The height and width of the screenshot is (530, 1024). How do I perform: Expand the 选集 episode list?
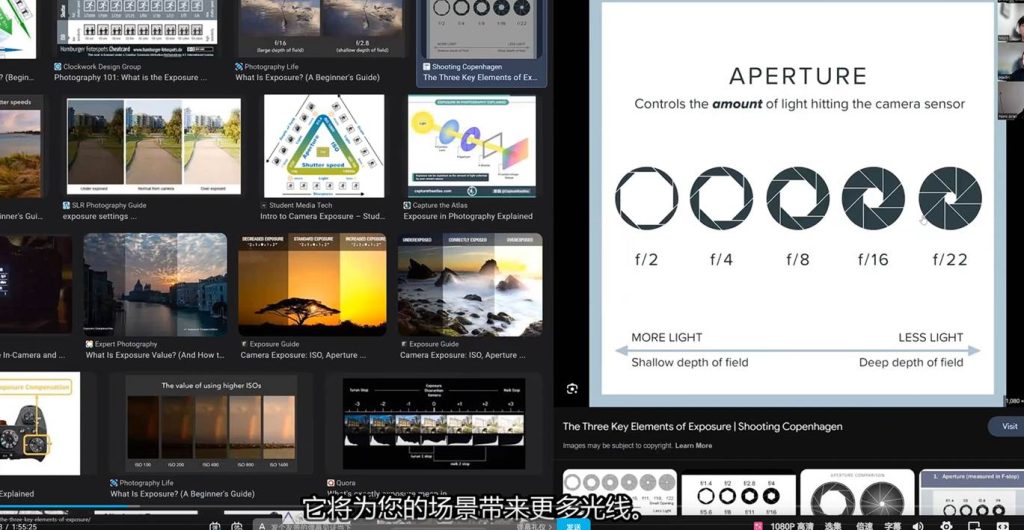[x=832, y=525]
